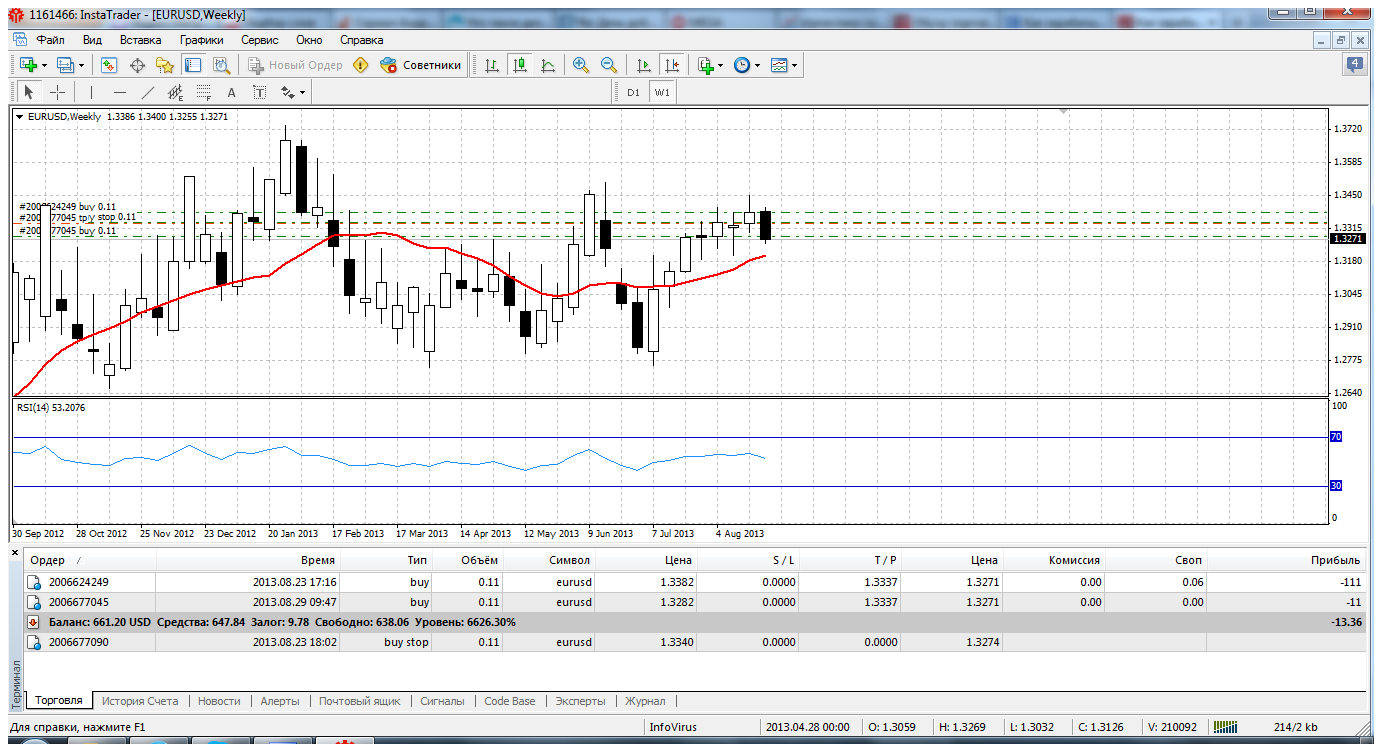1378x744 pixels.
Task: Click the zoom out magnifier icon
Action: (608, 65)
